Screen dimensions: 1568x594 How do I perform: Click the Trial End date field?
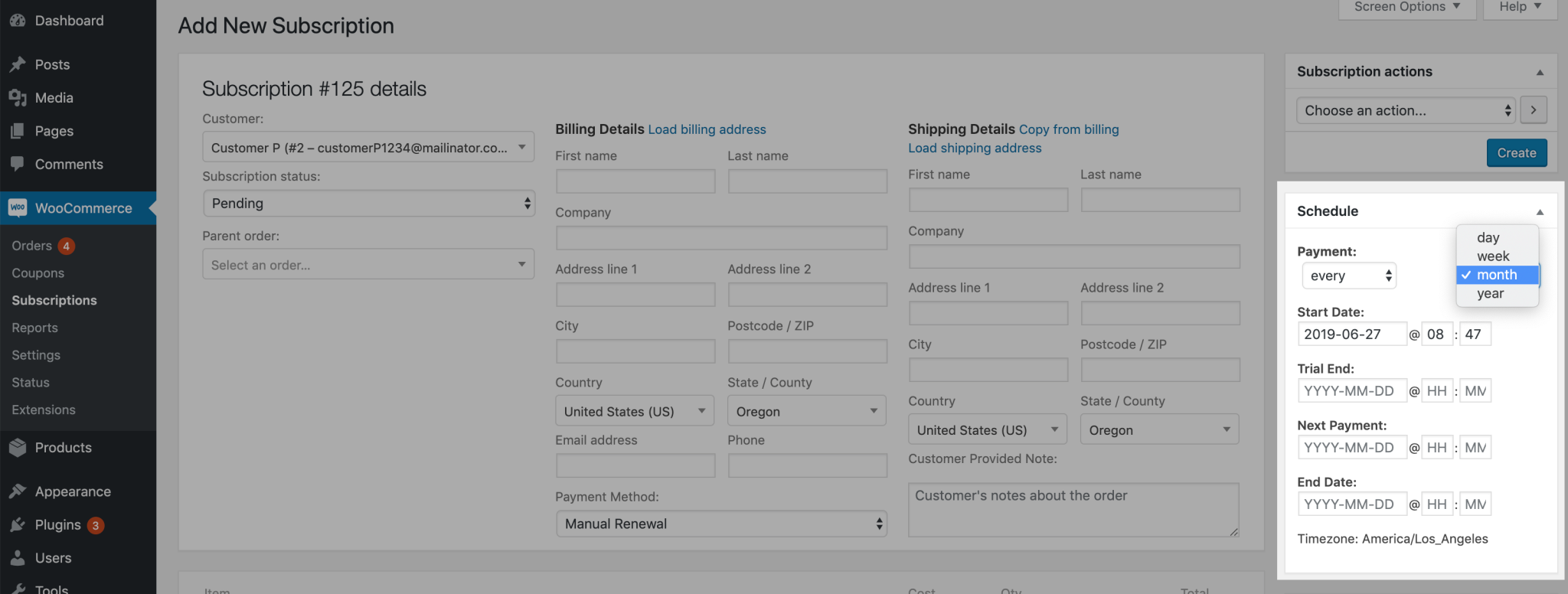pyautogui.click(x=1352, y=390)
